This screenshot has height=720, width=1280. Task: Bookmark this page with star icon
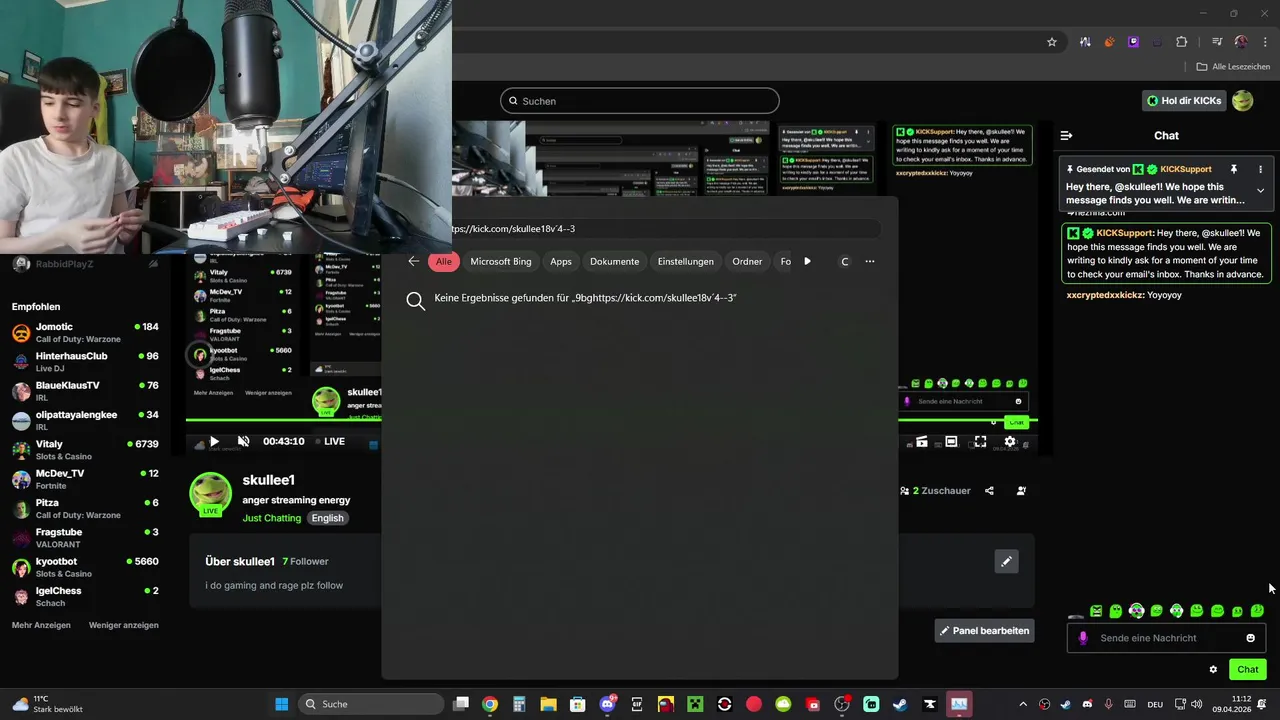click(x=1052, y=42)
